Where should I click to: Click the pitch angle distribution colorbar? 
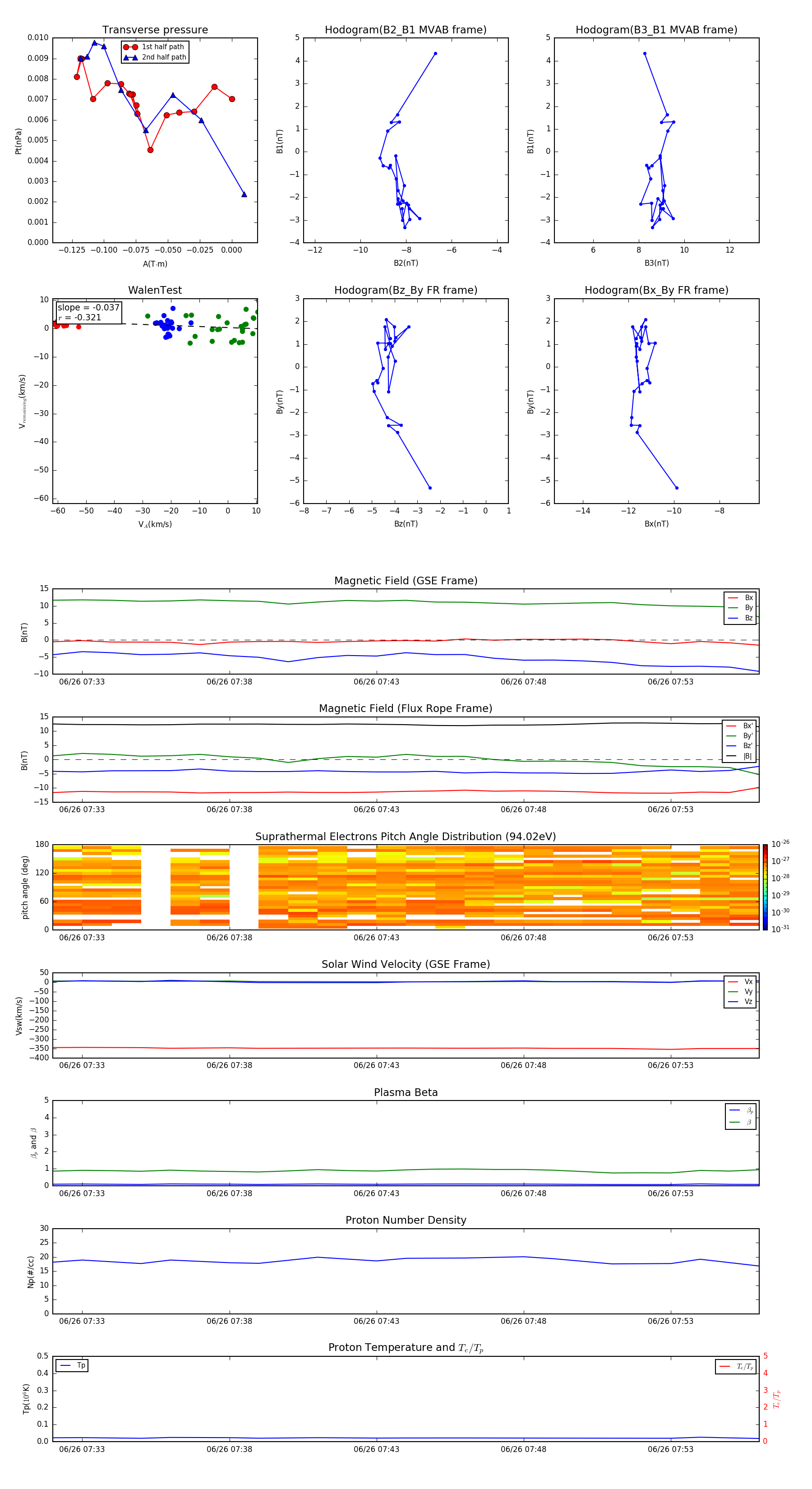(x=765, y=887)
